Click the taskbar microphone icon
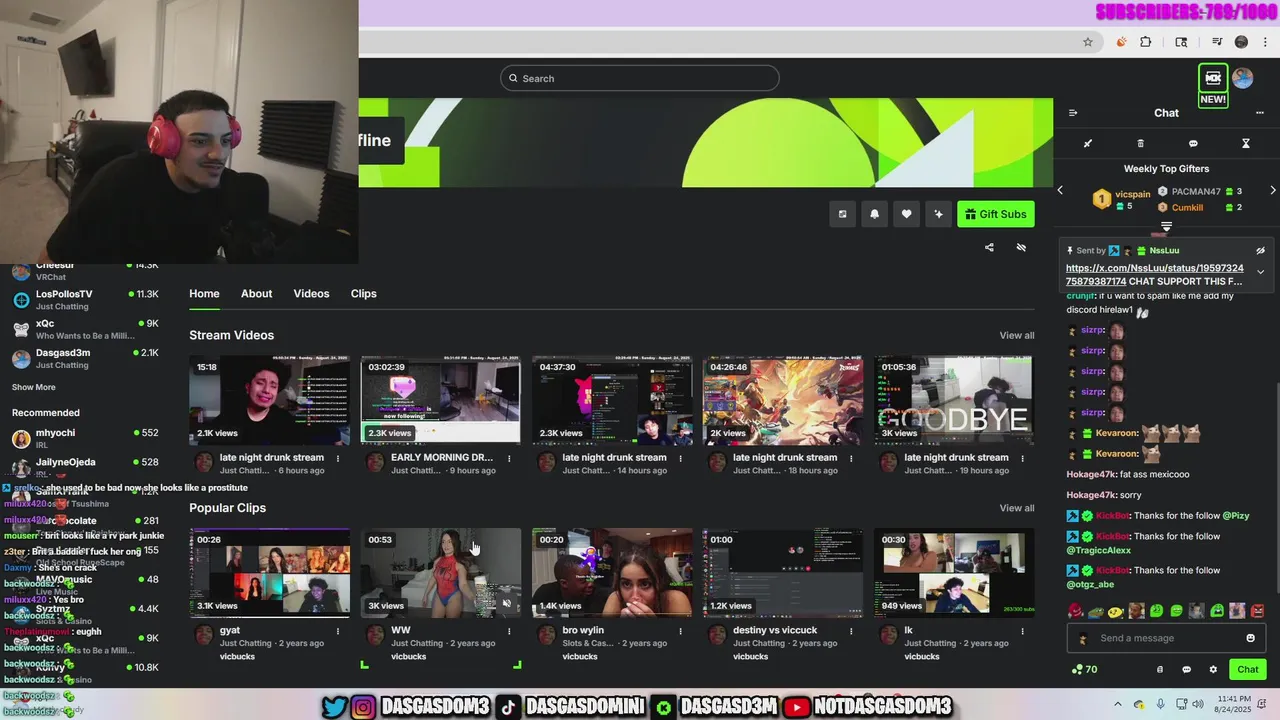Viewport: 1280px width, 720px height. (x=1161, y=705)
